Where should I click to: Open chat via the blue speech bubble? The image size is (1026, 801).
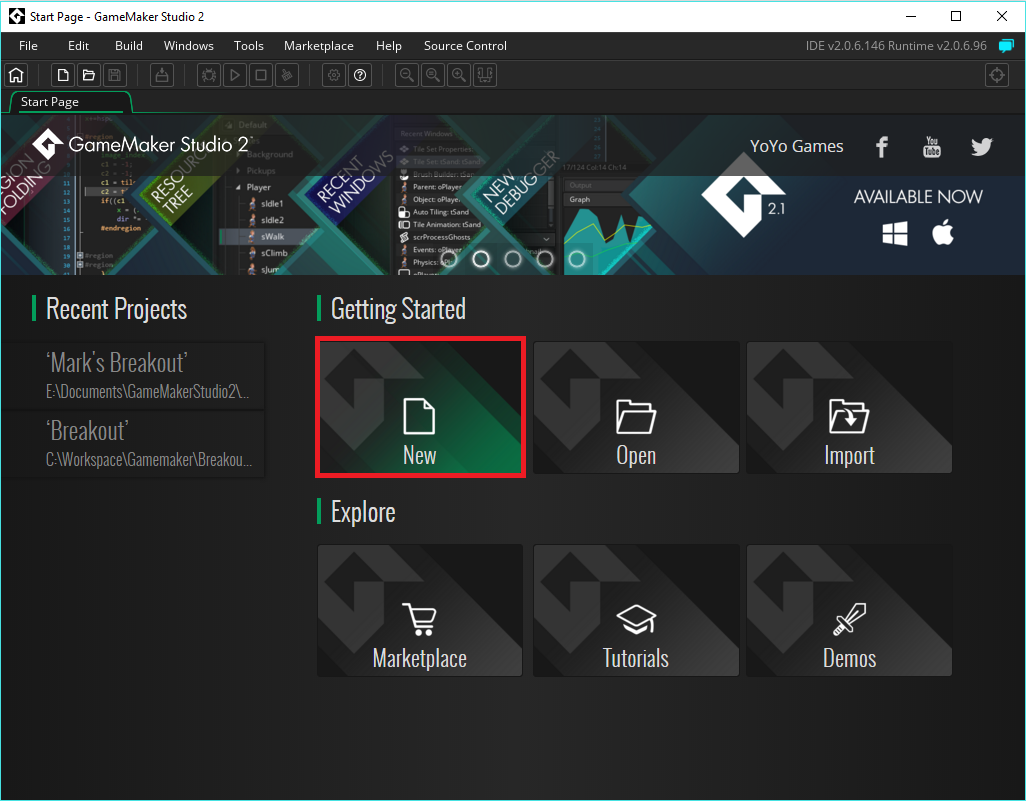pos(1006,45)
